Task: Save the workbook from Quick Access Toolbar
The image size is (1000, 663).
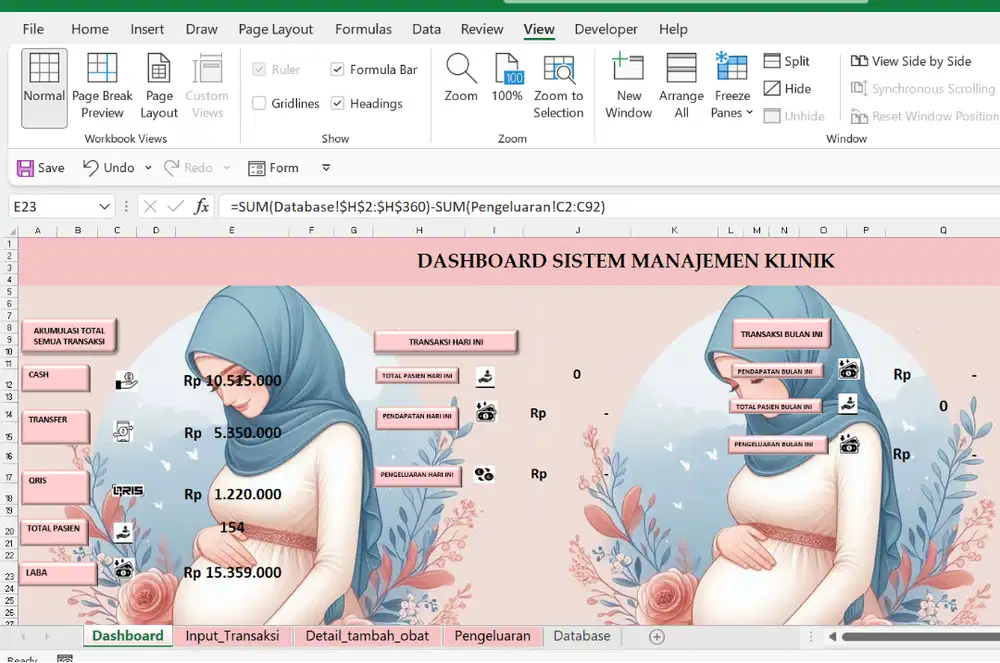Action: pos(40,167)
